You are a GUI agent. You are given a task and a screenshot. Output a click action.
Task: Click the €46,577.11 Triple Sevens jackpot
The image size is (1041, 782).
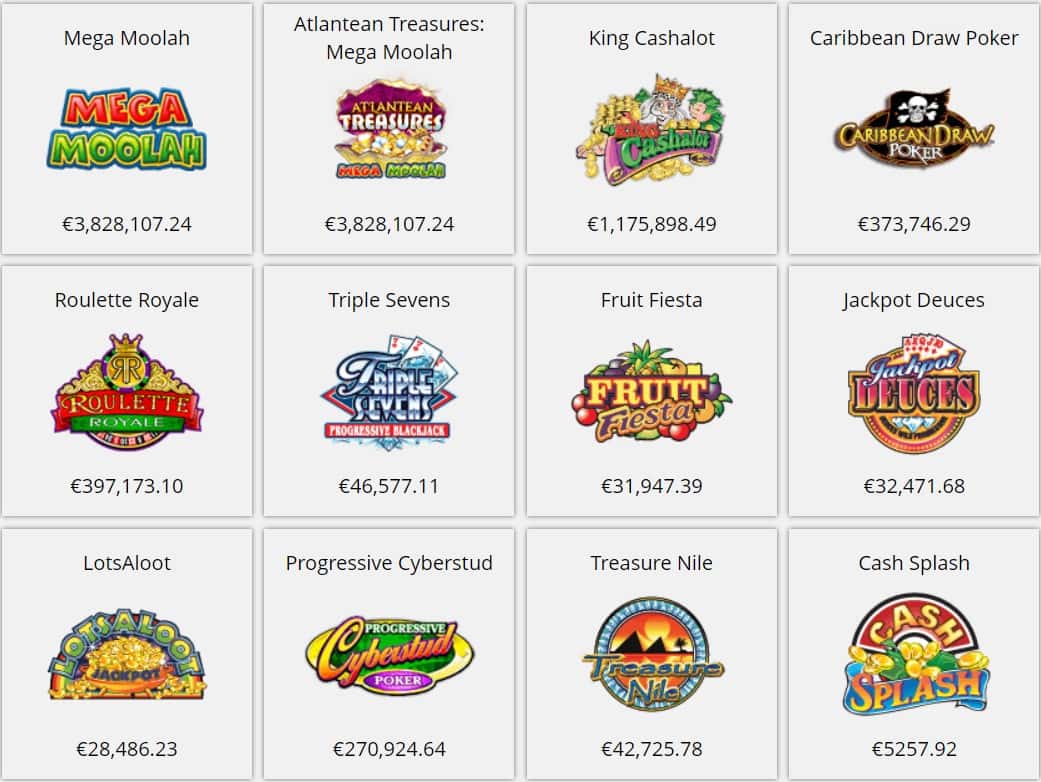click(x=389, y=486)
